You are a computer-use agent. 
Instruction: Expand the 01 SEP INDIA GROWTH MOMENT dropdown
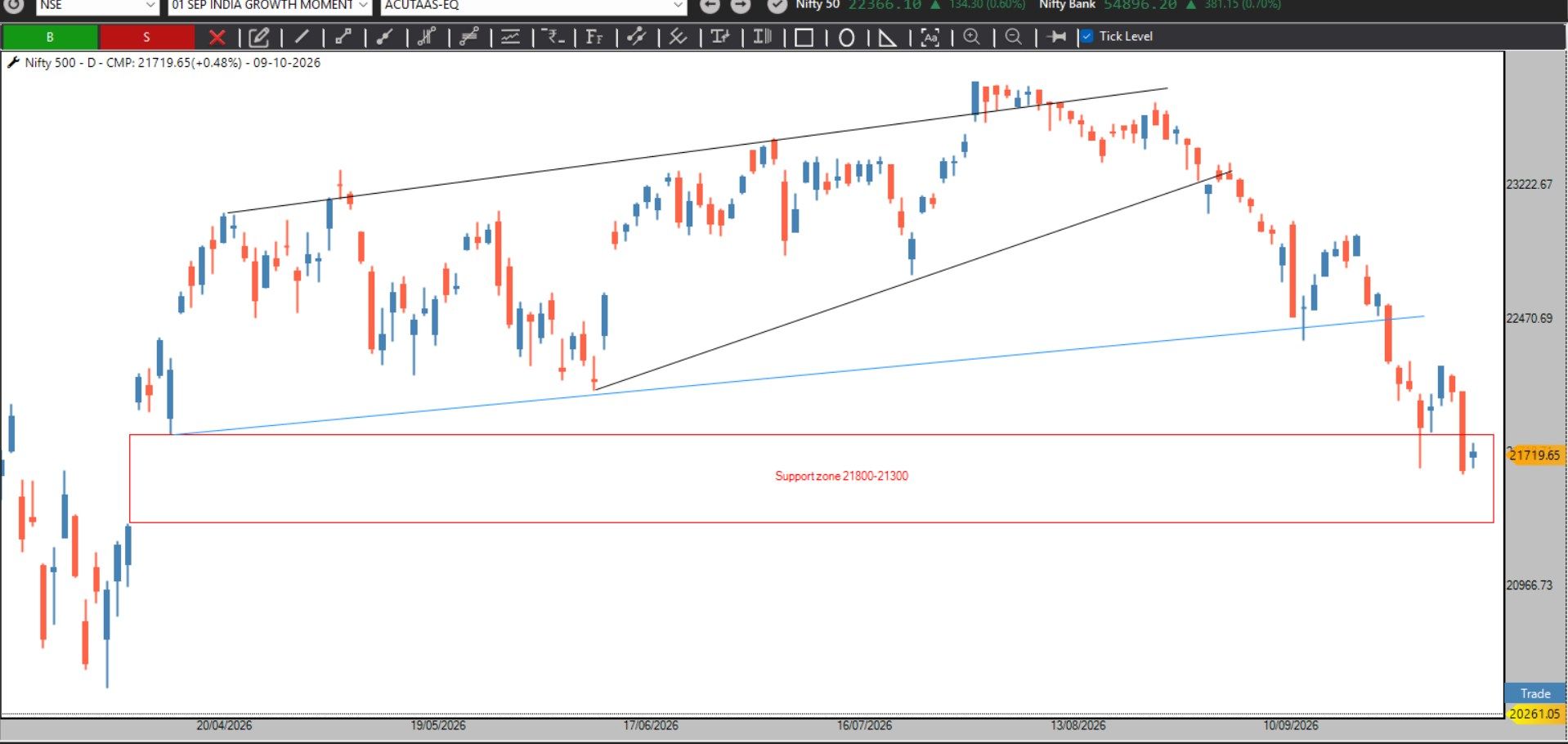coord(270,6)
